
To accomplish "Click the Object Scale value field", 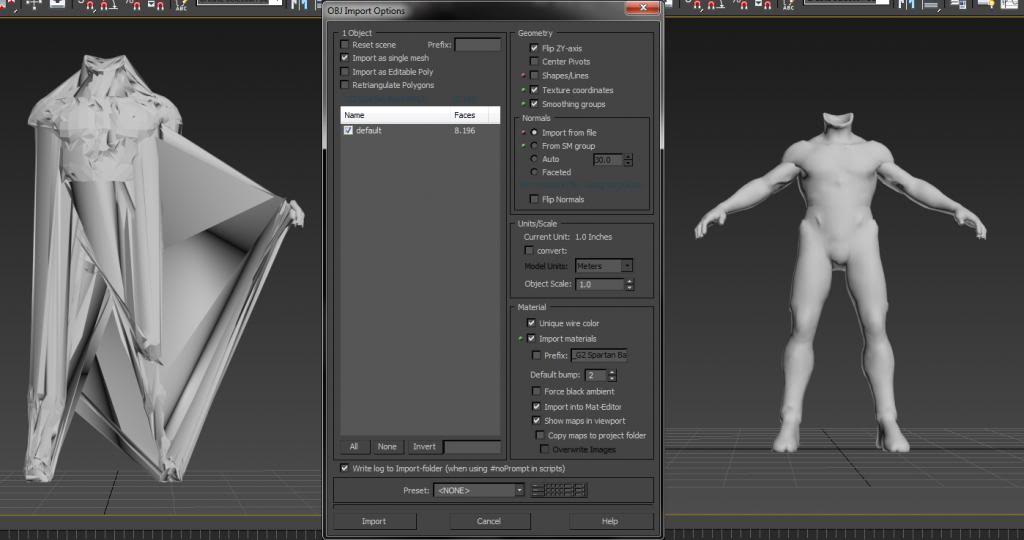I will [x=601, y=284].
